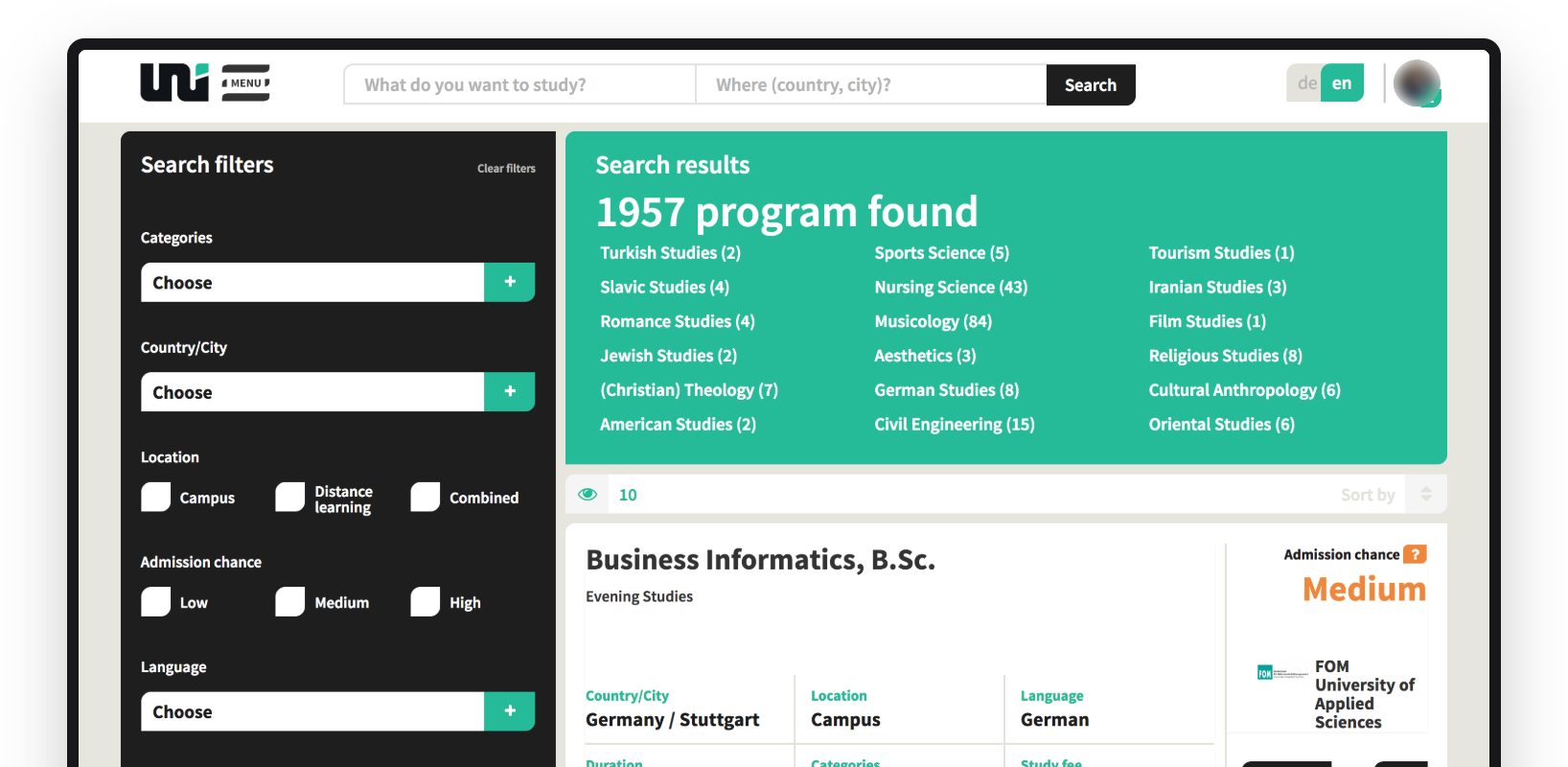Image resolution: width=1568 pixels, height=767 pixels.
Task: Click the plus button for Language
Action: click(x=510, y=710)
